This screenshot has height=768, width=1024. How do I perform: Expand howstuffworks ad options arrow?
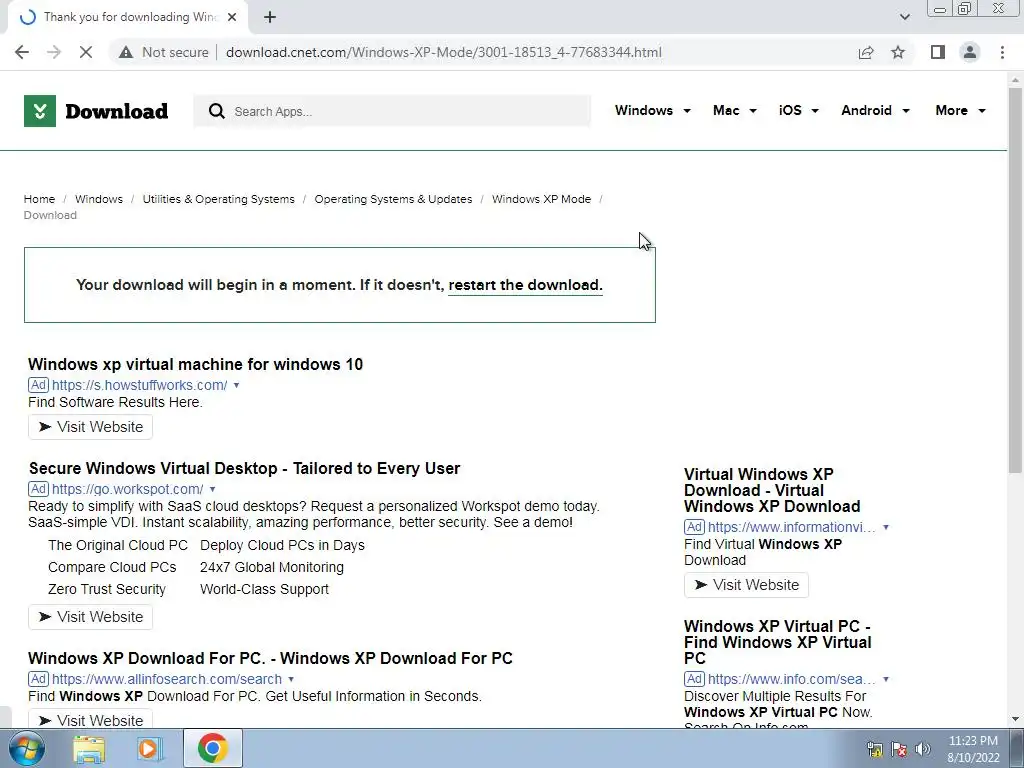click(236, 385)
